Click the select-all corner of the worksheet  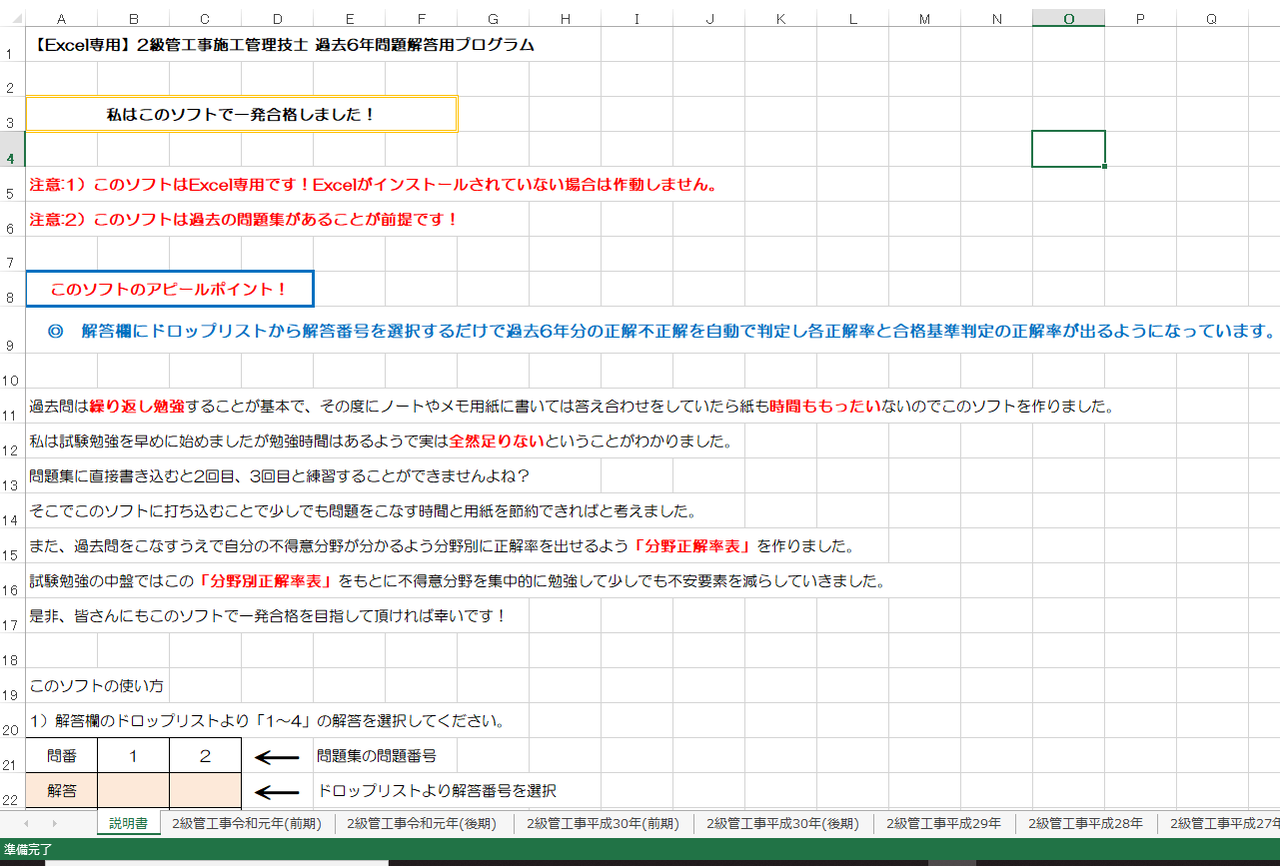[x=12, y=17]
